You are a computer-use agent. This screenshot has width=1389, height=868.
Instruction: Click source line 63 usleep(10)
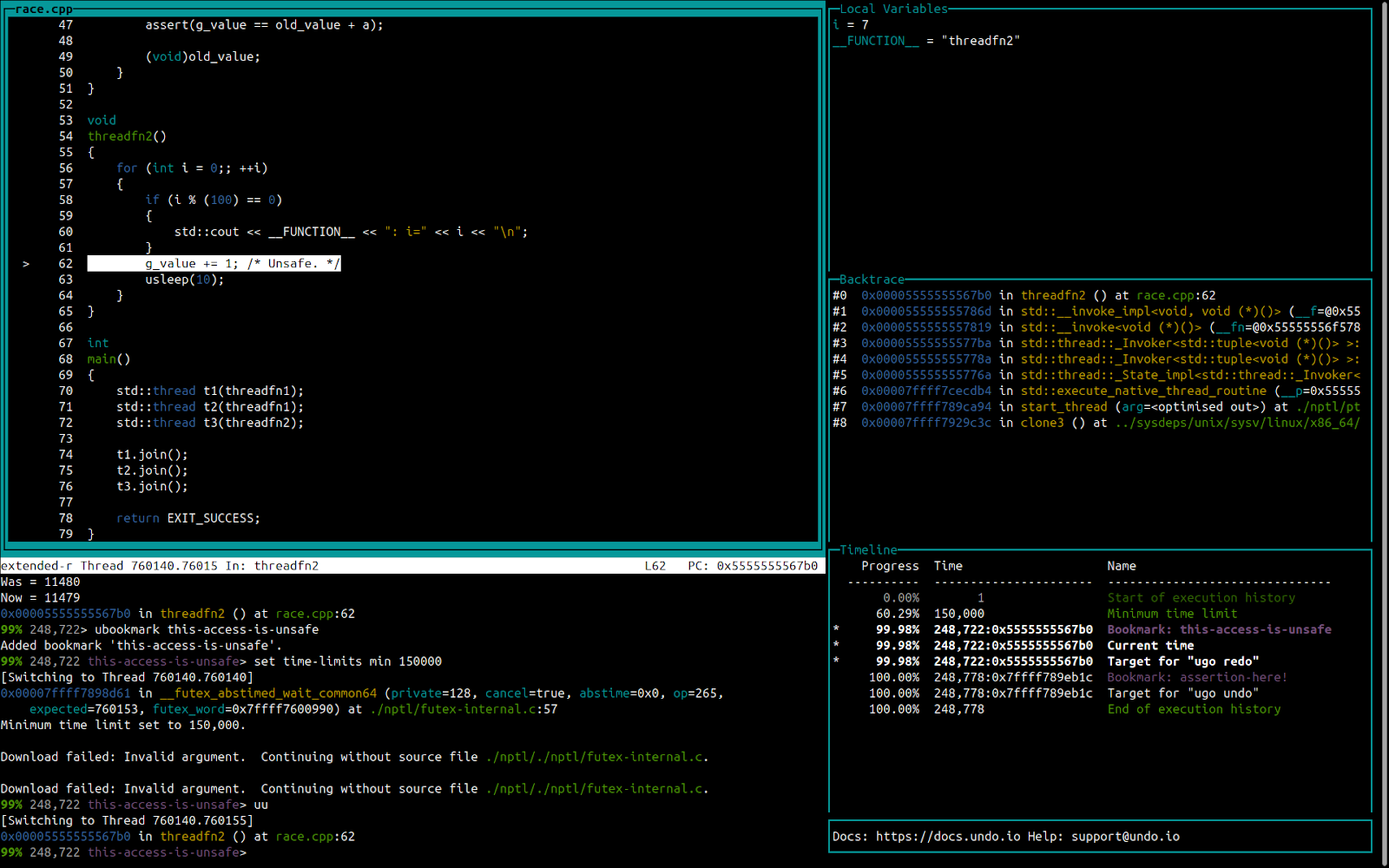[x=185, y=279]
